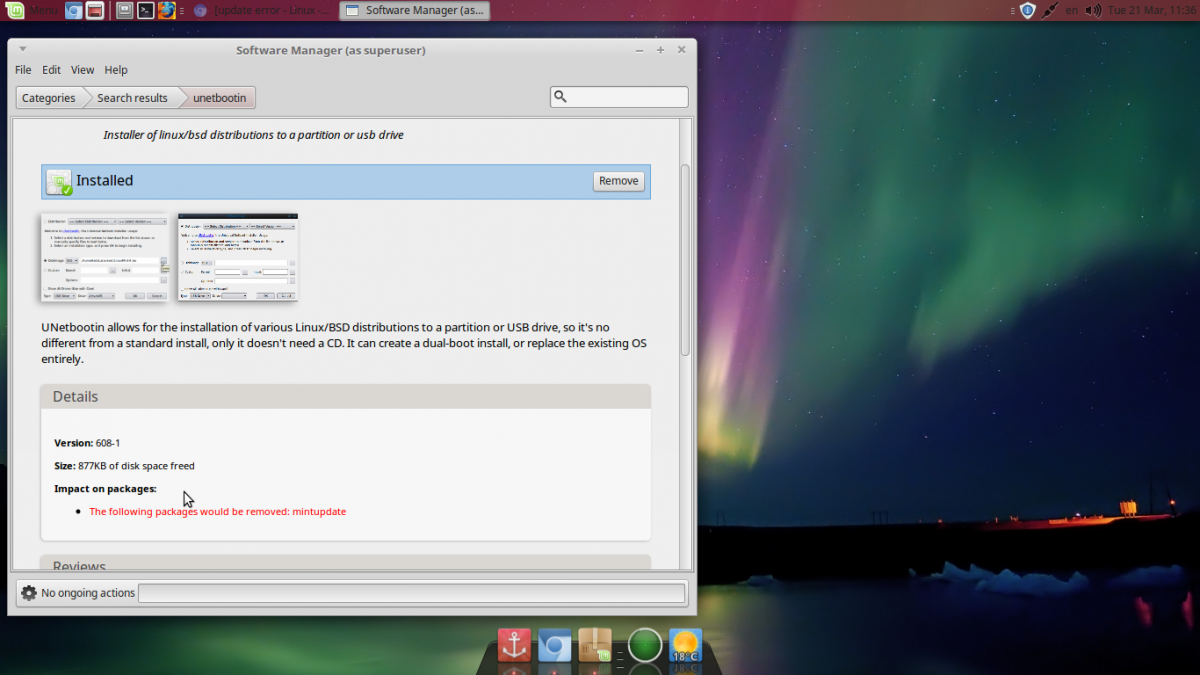Viewport: 1200px width, 675px height.
Task: Select Software Manager in the taskbar
Action: (414, 11)
